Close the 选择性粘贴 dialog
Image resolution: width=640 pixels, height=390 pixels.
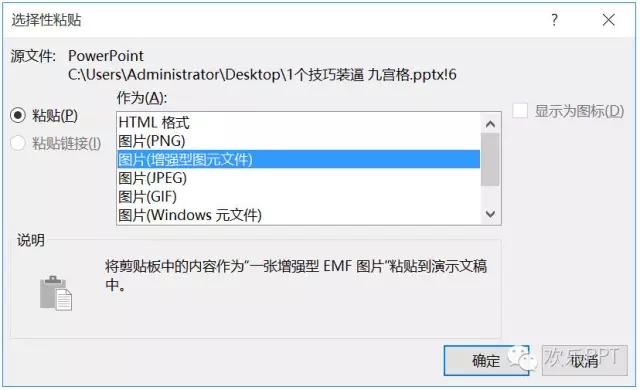coord(609,20)
